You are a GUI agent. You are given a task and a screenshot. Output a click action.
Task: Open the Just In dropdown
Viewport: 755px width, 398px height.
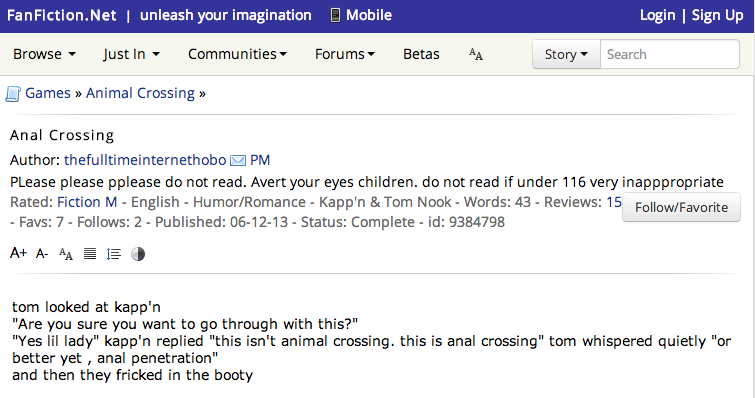[131, 54]
